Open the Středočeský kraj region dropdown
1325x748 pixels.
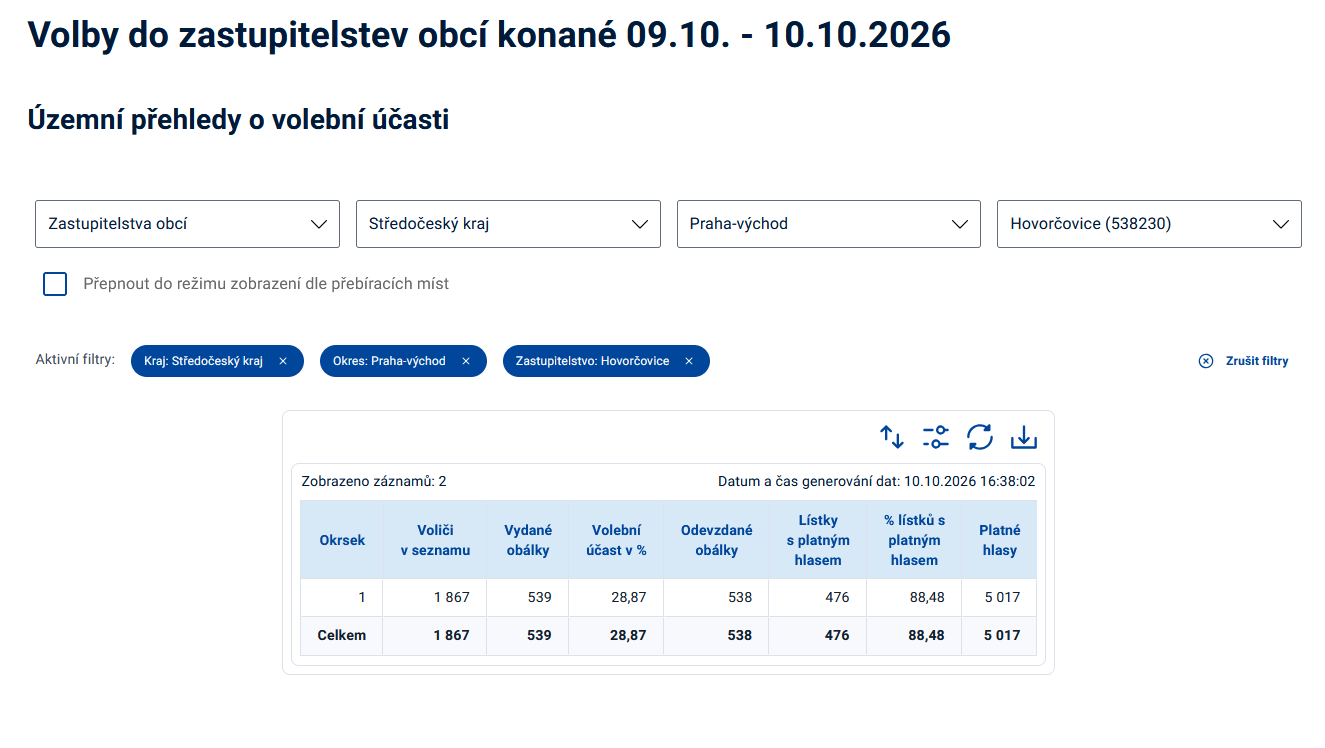(x=508, y=224)
